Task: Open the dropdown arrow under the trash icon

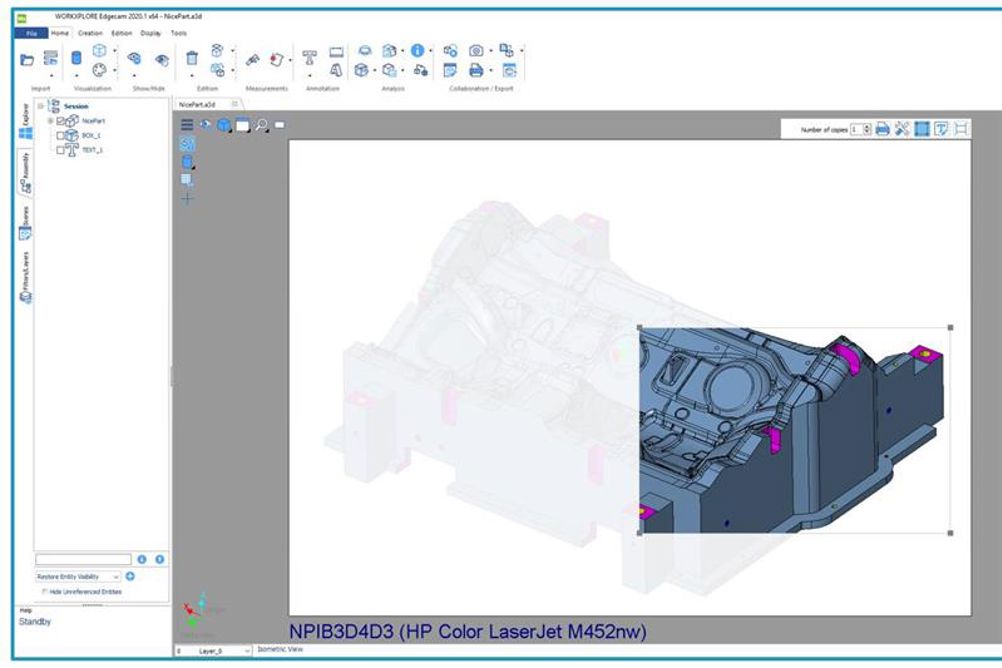Action: (192, 76)
